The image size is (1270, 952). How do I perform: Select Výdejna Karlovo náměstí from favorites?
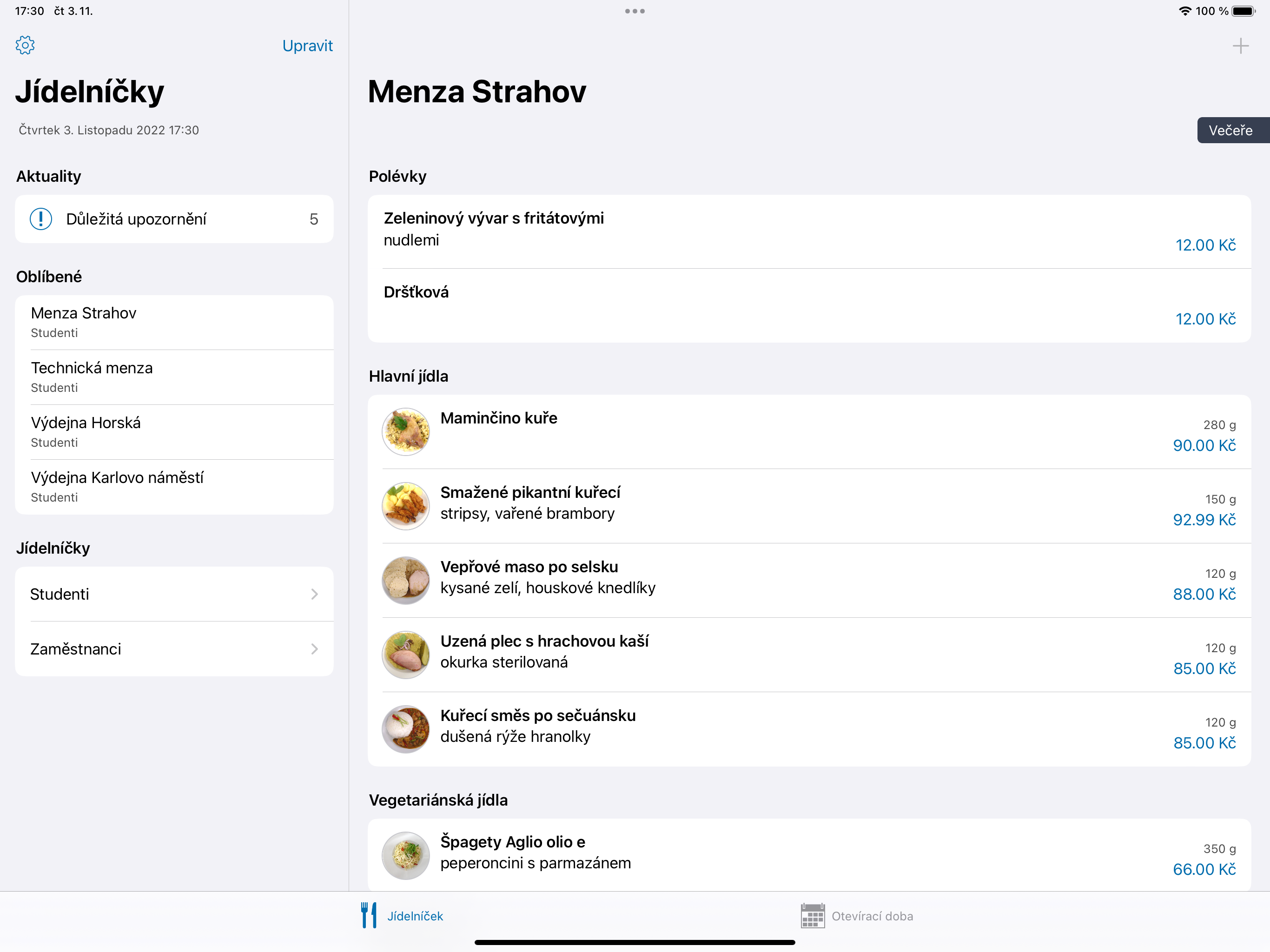[x=174, y=486]
